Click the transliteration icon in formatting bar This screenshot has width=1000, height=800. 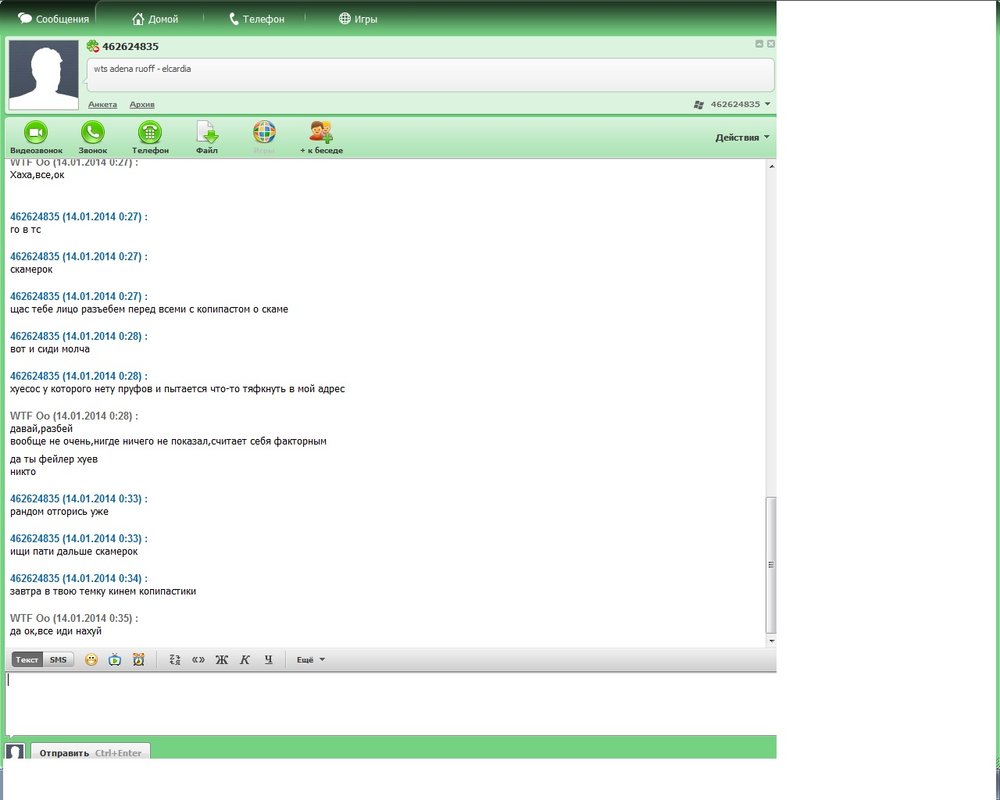pos(174,660)
